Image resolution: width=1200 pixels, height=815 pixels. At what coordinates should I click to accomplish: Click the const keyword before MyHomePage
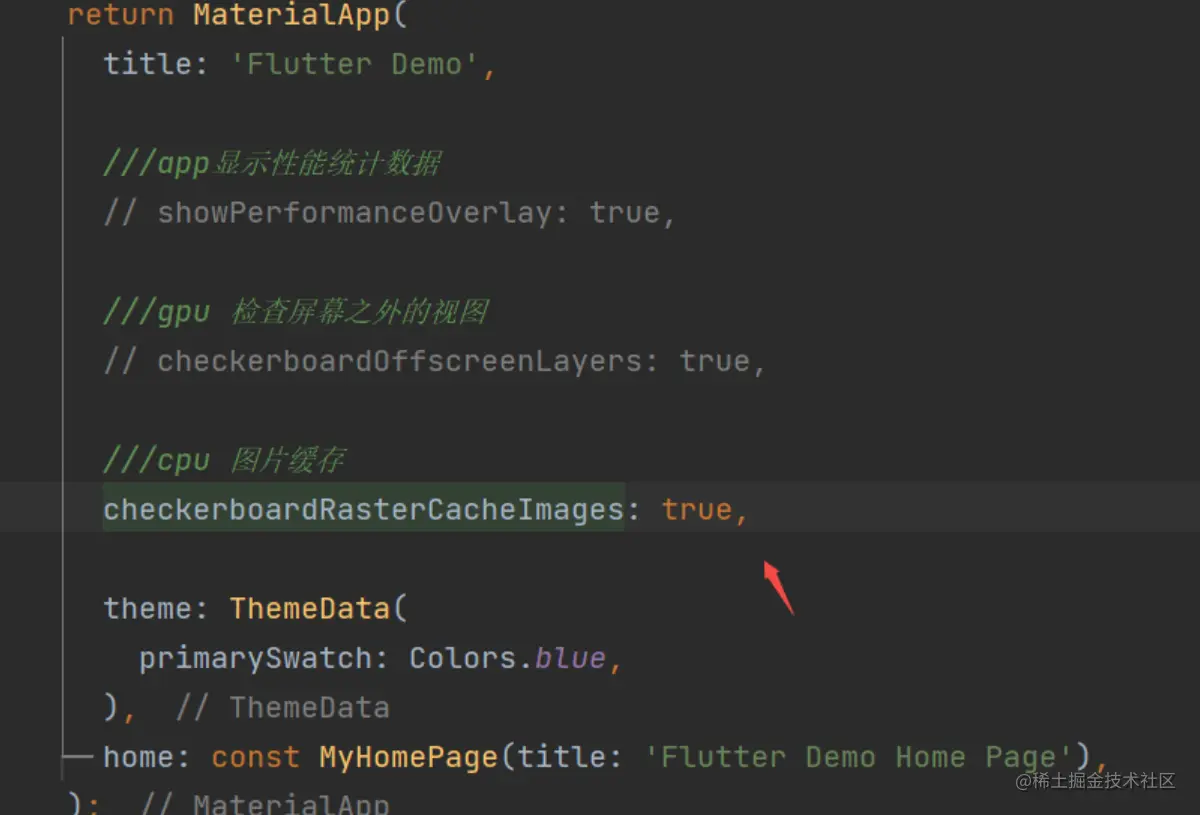click(x=255, y=757)
